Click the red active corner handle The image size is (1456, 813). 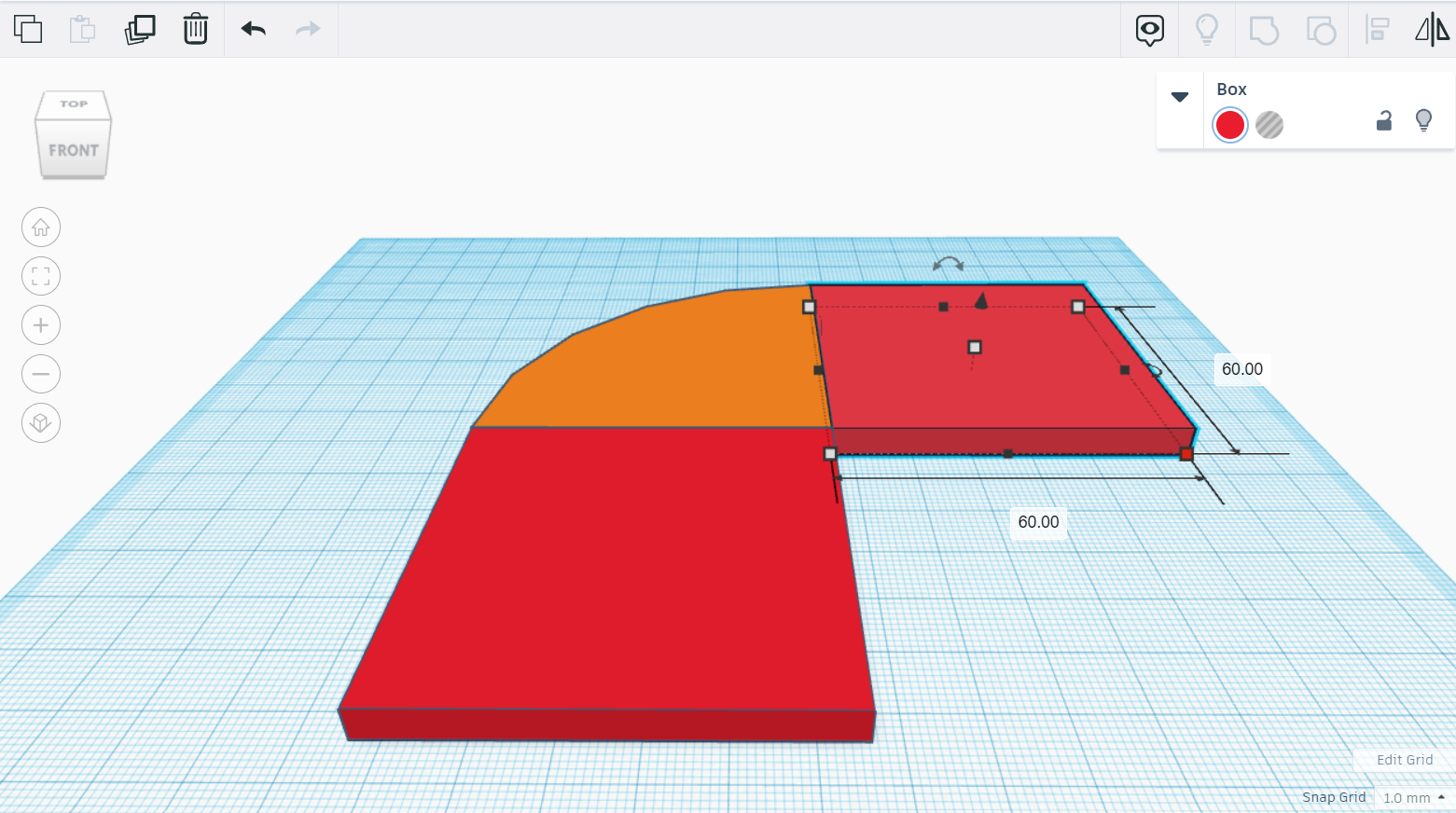1186,454
